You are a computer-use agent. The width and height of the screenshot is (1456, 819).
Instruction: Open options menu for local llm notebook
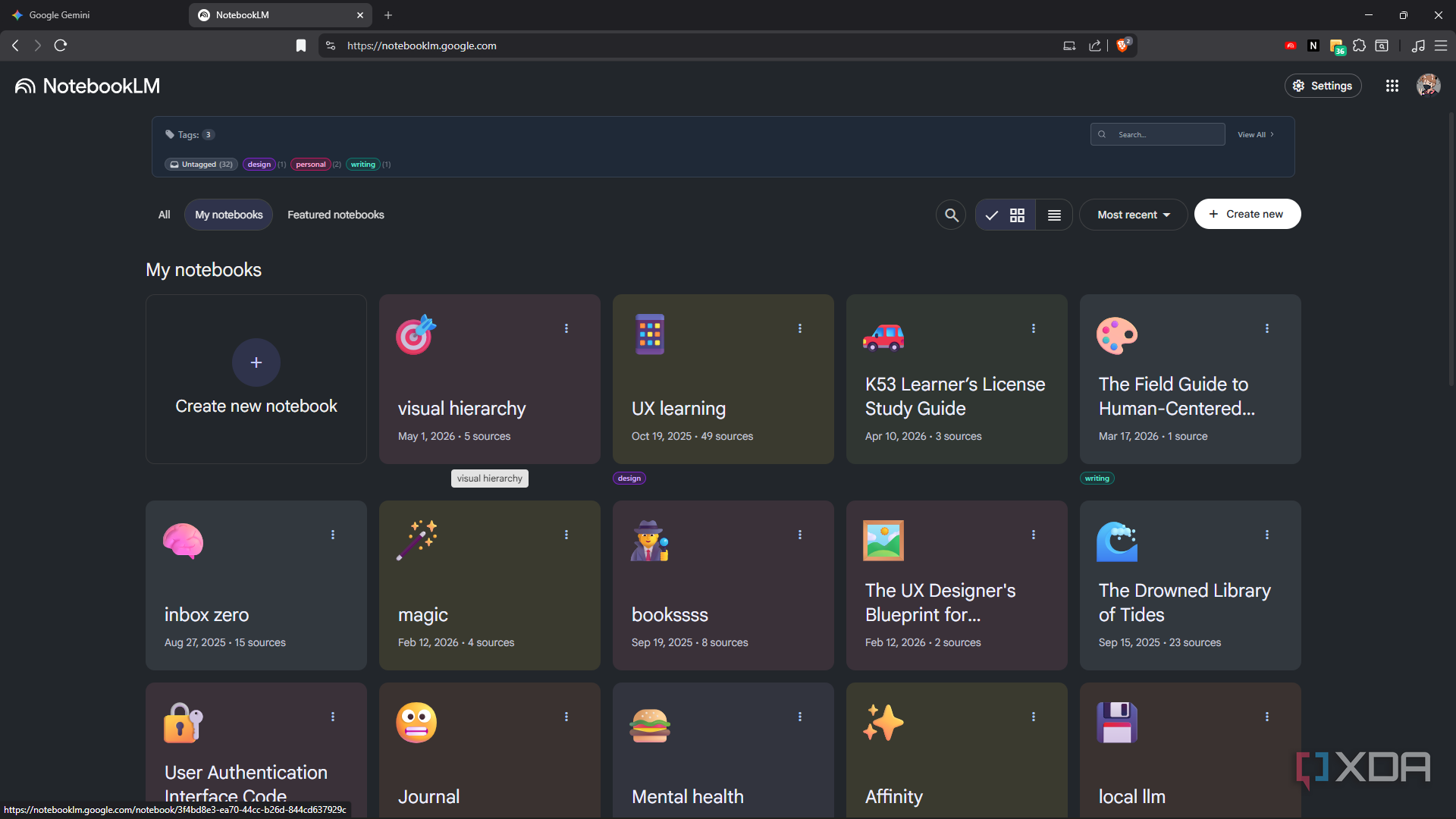pos(1267,717)
